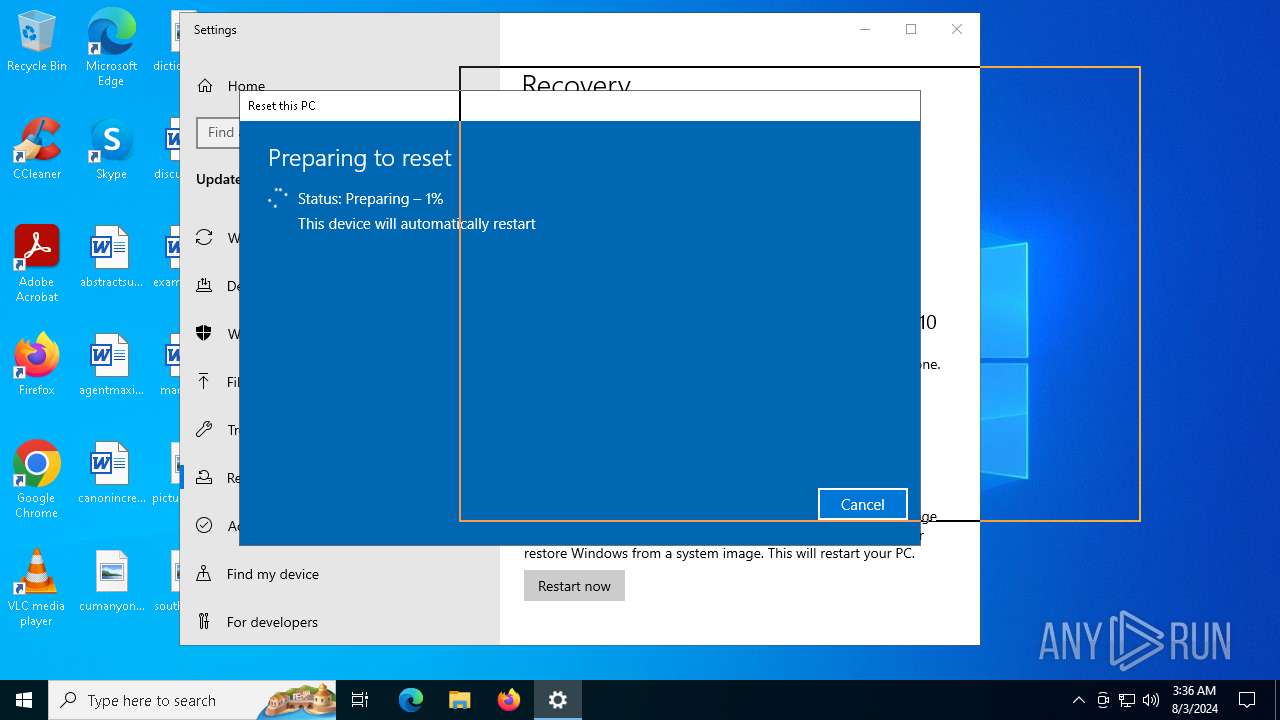Cancel the Reset this PC operation

[x=862, y=505]
